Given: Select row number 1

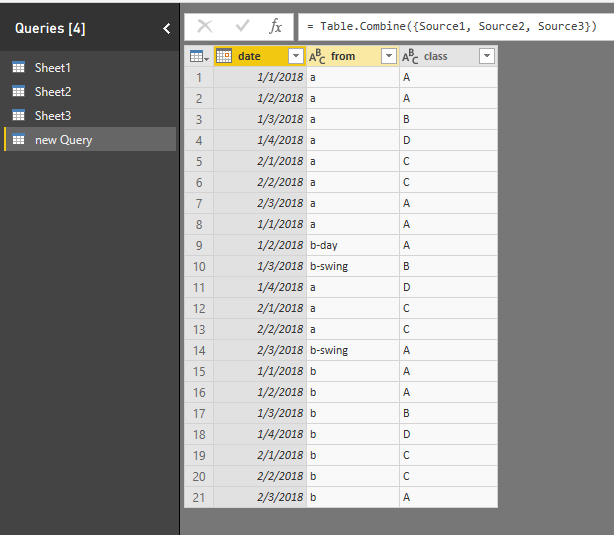Looking at the screenshot, I should [x=199, y=77].
